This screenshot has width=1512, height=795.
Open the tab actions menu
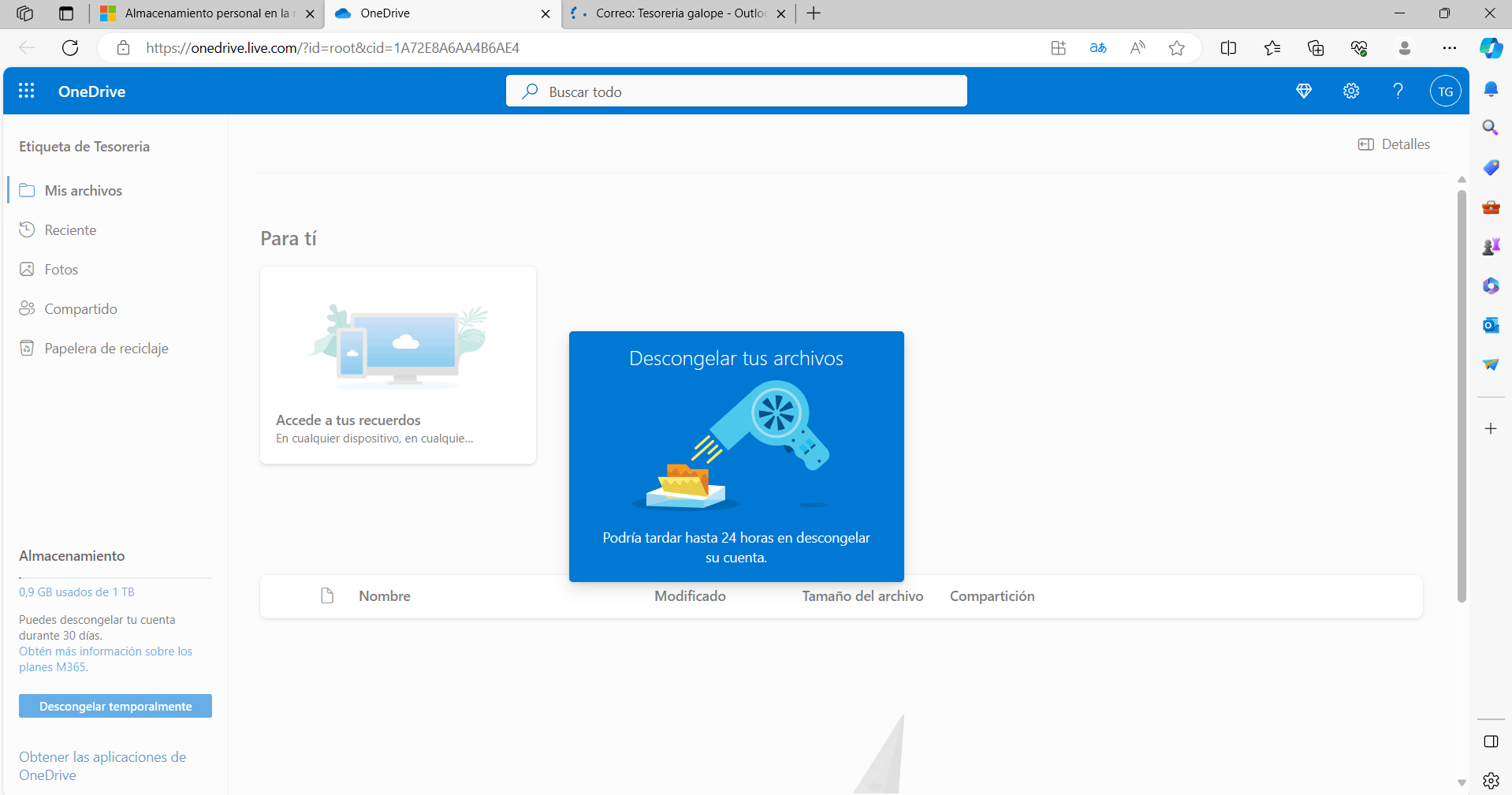coord(66,13)
